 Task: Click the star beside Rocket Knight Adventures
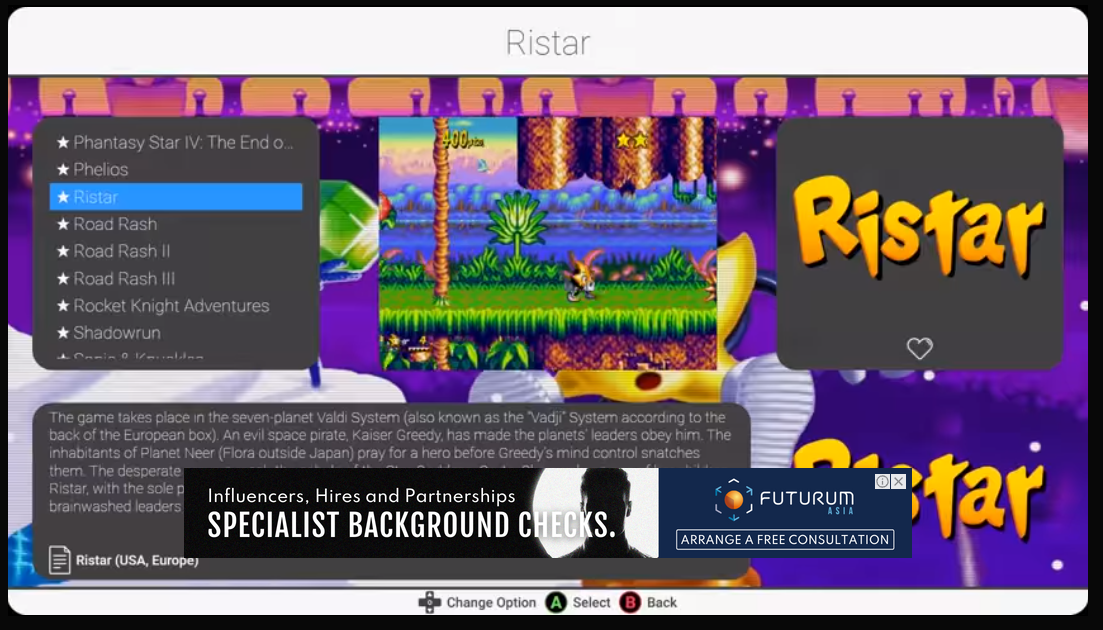point(63,306)
